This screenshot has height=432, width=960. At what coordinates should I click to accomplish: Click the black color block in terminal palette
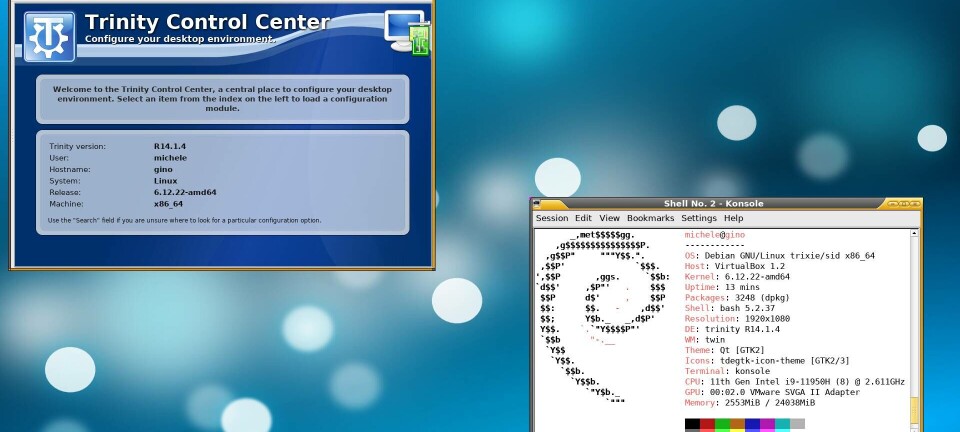(x=692, y=423)
